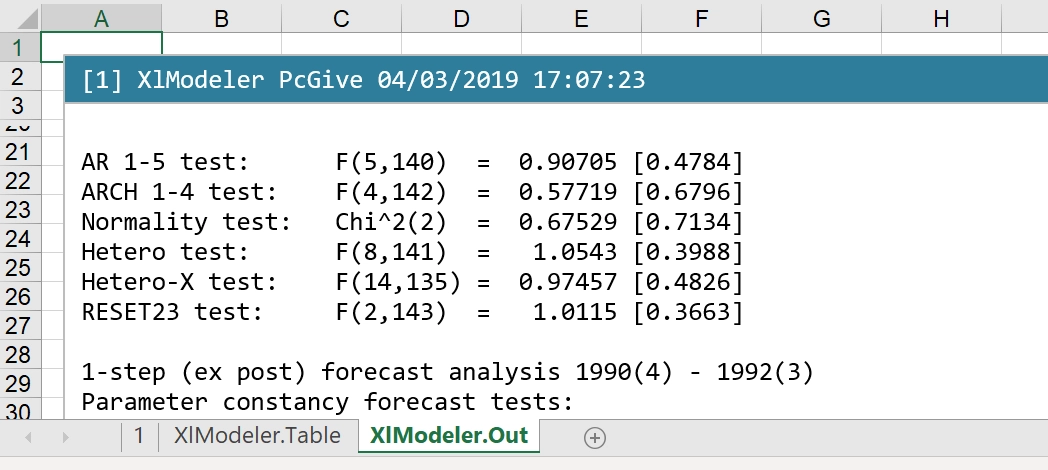The width and height of the screenshot is (1048, 470).
Task: Click the '1-step (ex post) forecast analysis' line
Action: (447, 372)
